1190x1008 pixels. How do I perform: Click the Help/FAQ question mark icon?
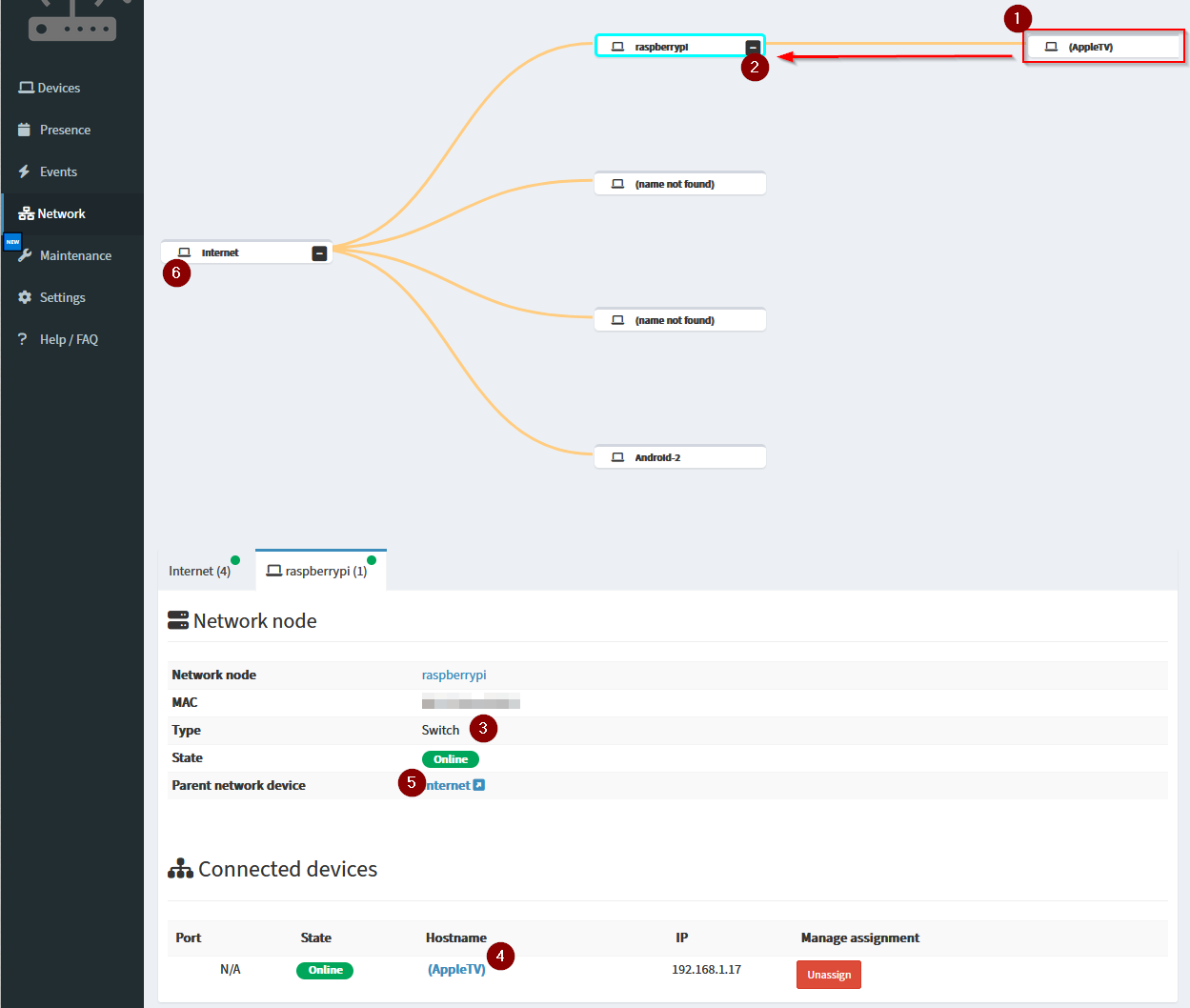tap(21, 338)
